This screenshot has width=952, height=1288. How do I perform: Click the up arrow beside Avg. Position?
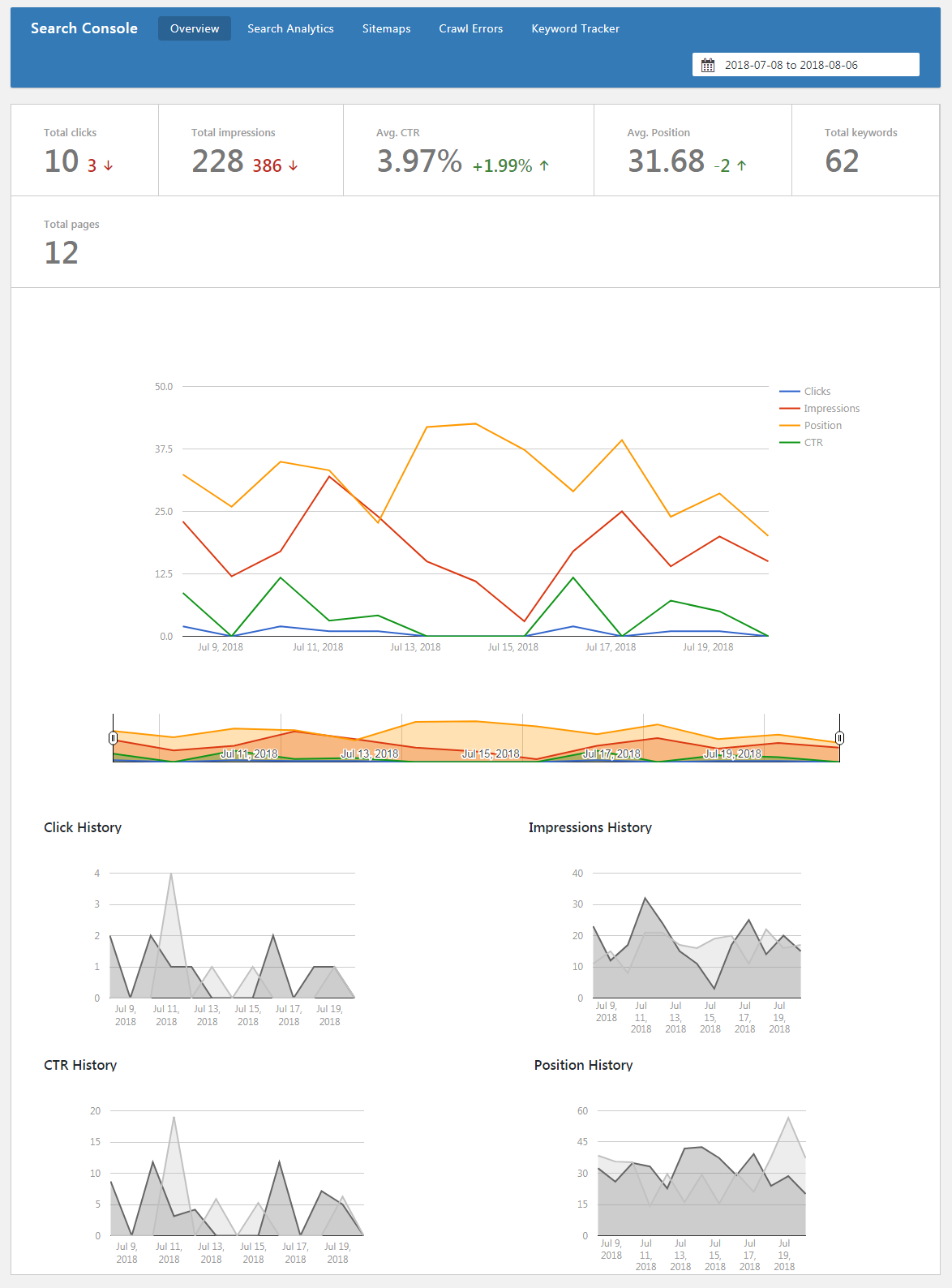[741, 165]
